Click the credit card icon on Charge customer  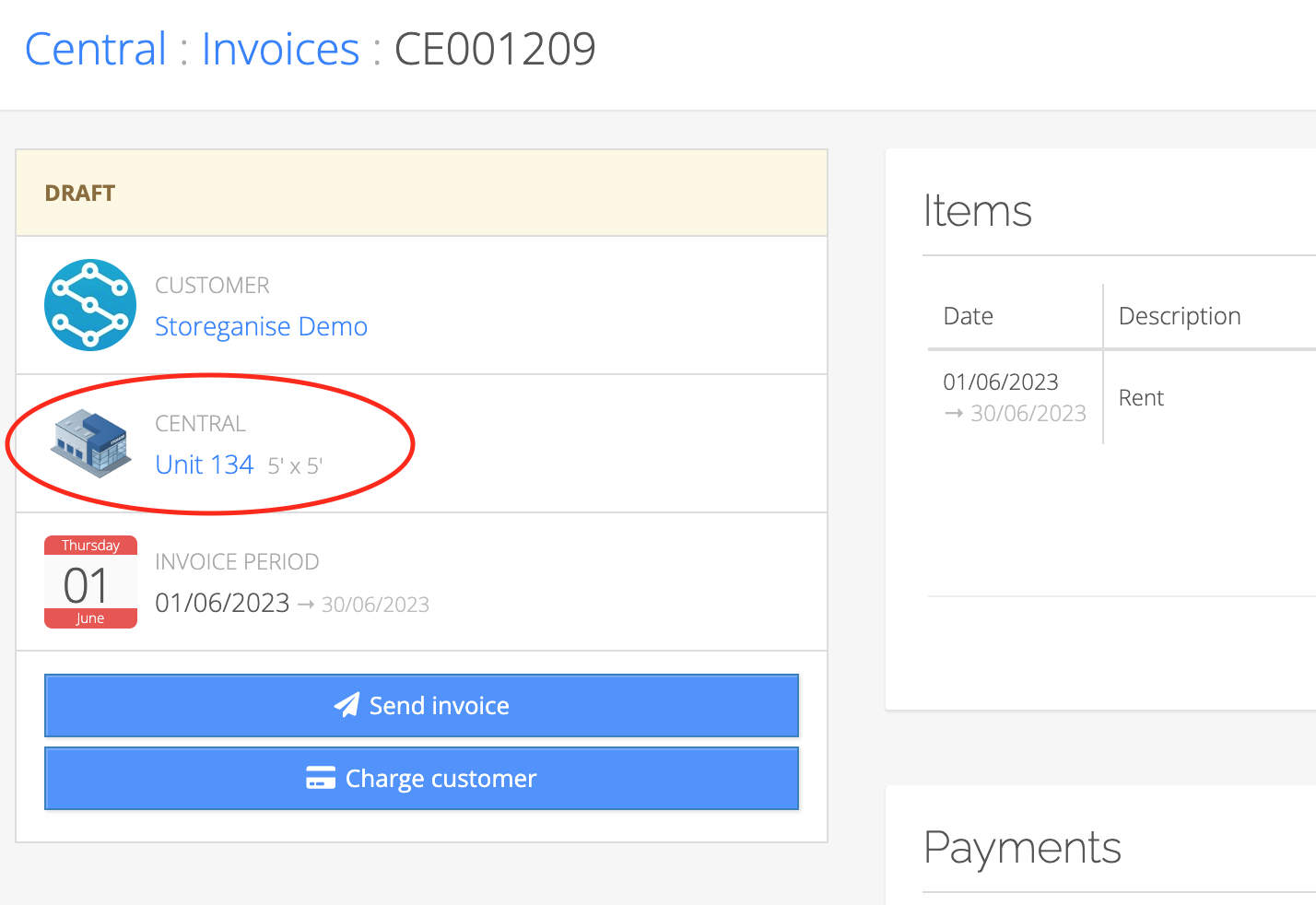click(x=320, y=778)
